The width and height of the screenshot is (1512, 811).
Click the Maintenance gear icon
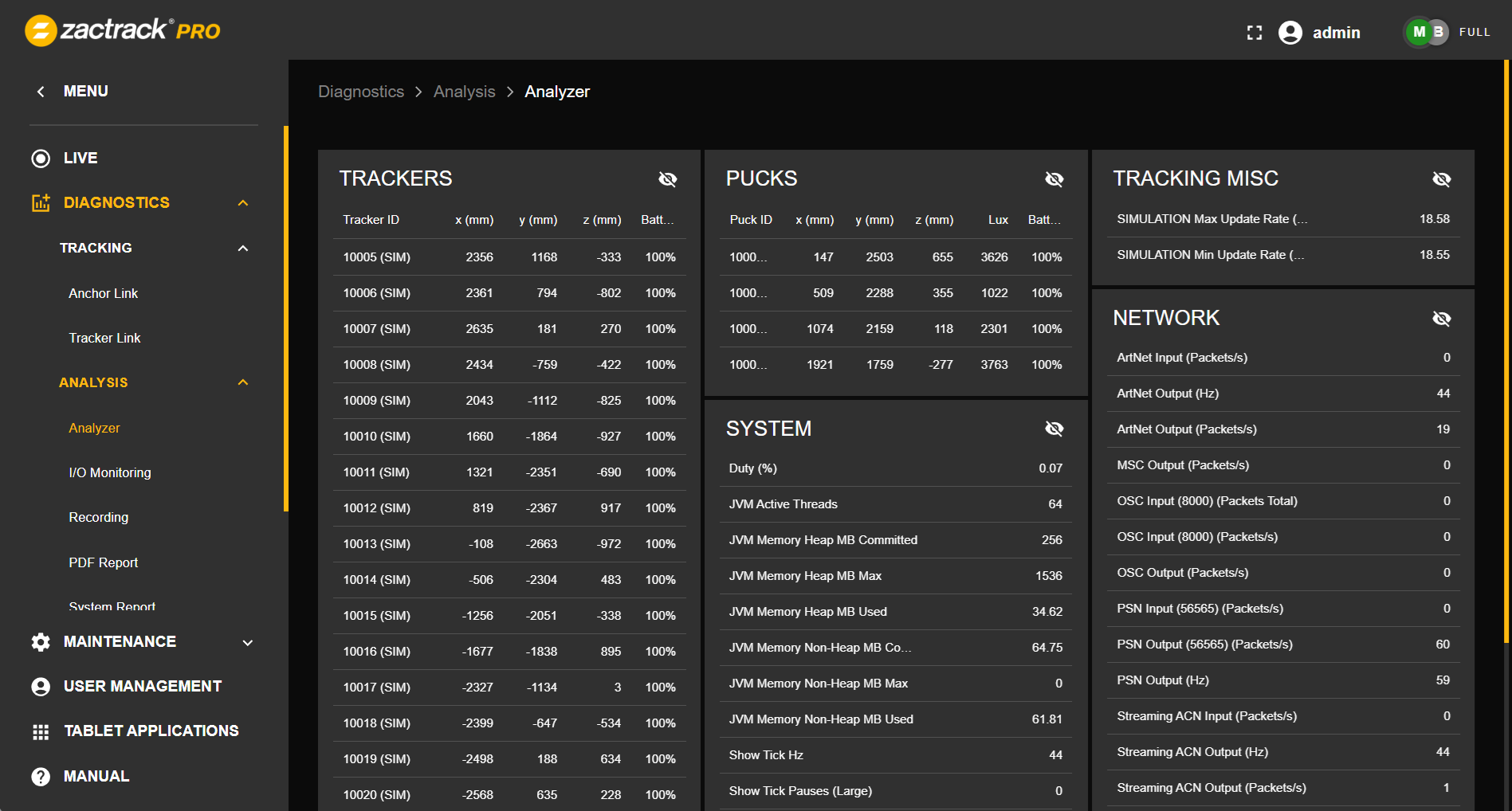(x=41, y=641)
